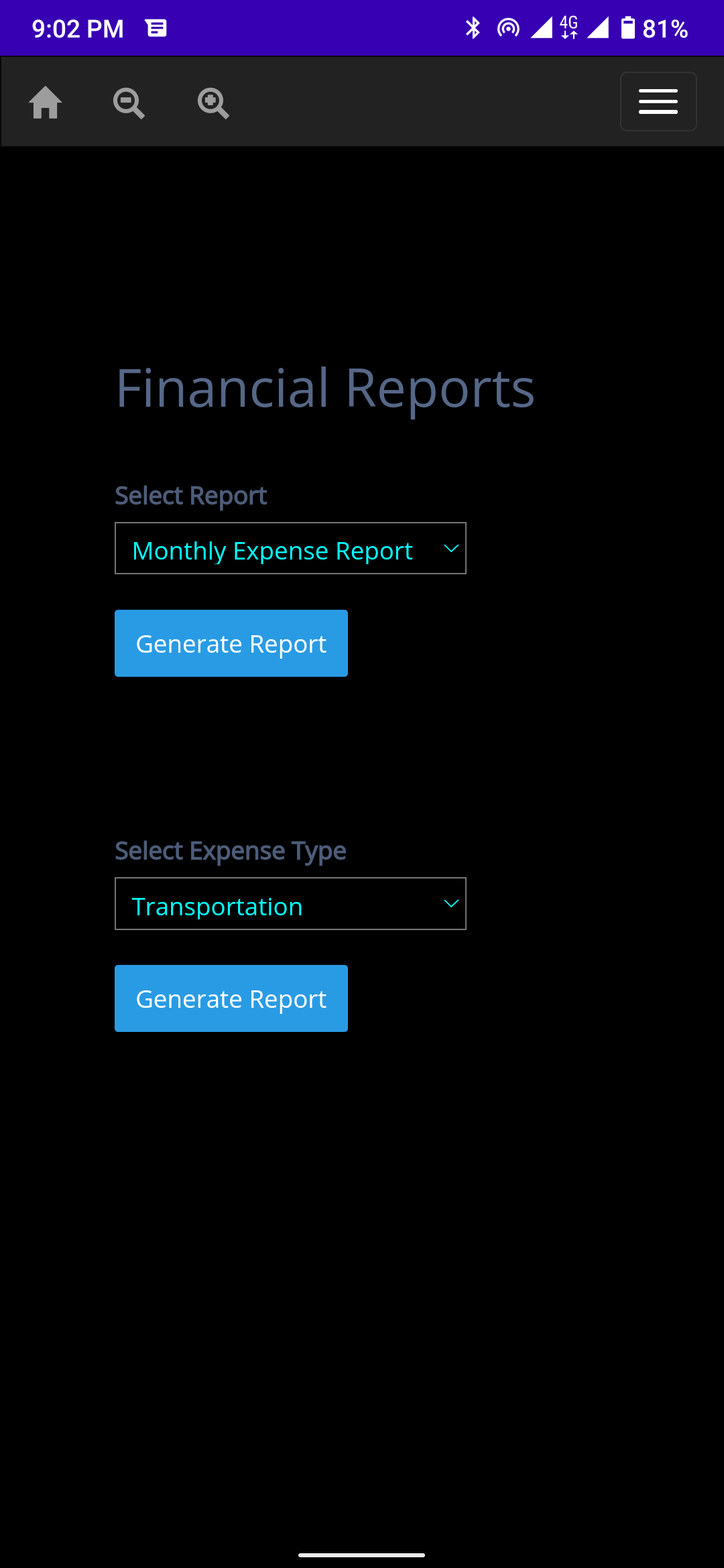Image resolution: width=724 pixels, height=1568 pixels.
Task: Tap the 9:02 PM clock
Action: [78, 29]
